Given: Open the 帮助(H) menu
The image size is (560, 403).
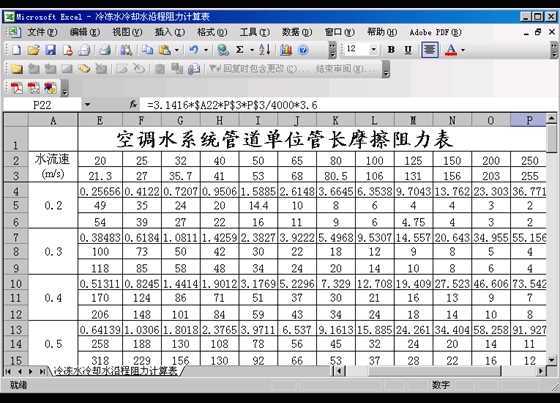Looking at the screenshot, I should click(x=382, y=33).
